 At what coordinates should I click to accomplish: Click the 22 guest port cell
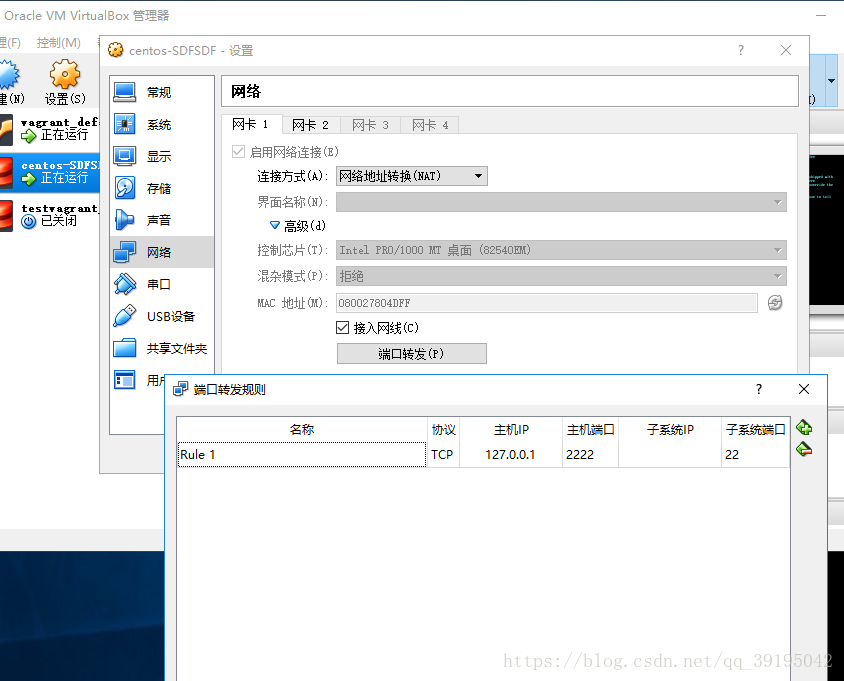pos(755,454)
